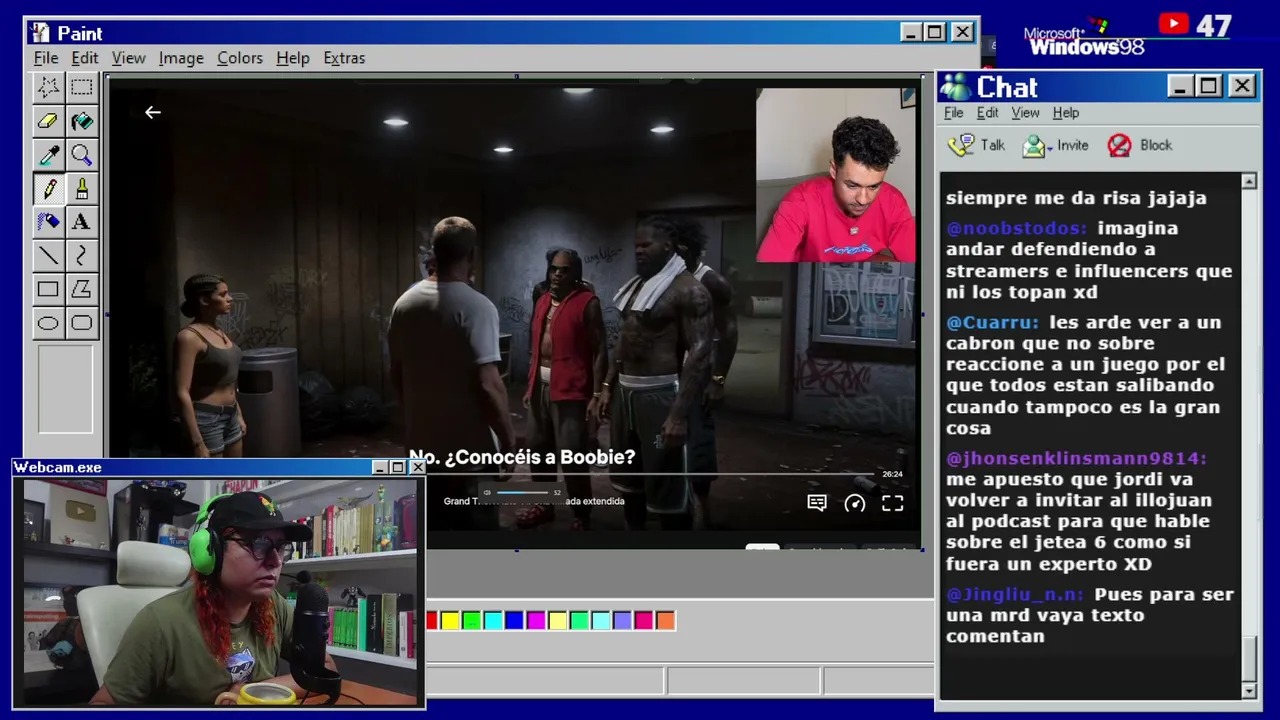Open the View menu in Chat window
Screen dimensions: 1280x720
pos(1025,113)
